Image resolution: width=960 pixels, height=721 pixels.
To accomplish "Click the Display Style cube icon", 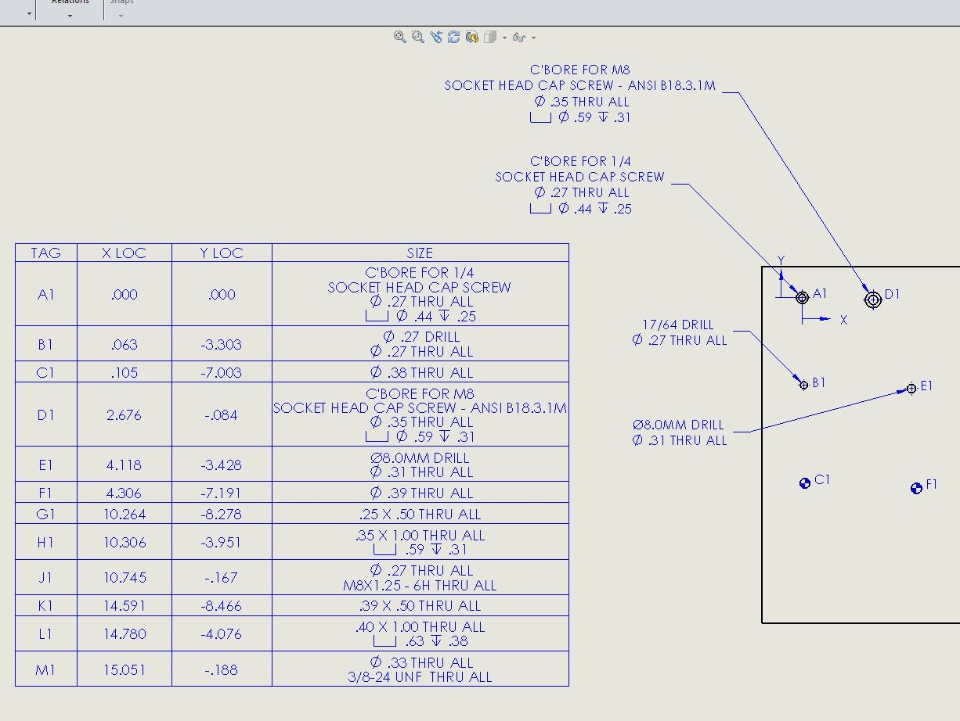I will 490,37.
